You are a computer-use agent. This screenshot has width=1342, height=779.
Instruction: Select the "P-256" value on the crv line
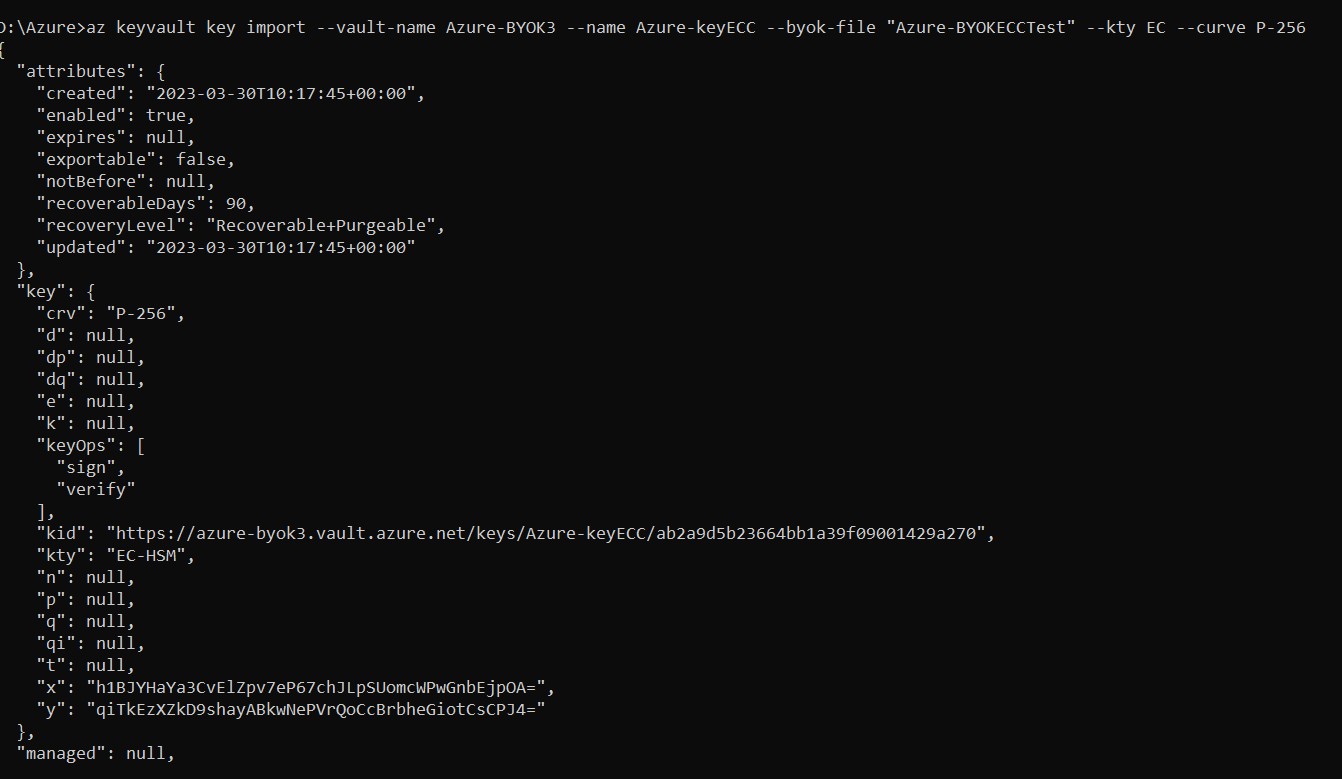141,313
